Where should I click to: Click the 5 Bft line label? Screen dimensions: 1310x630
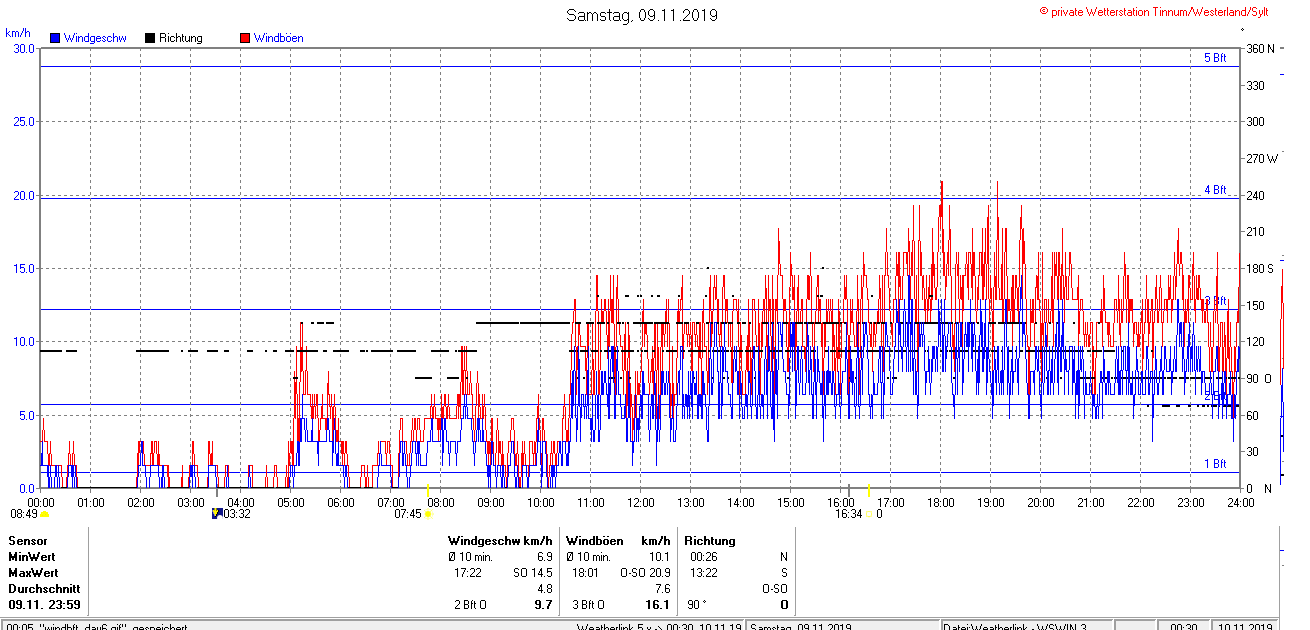pos(1214,58)
